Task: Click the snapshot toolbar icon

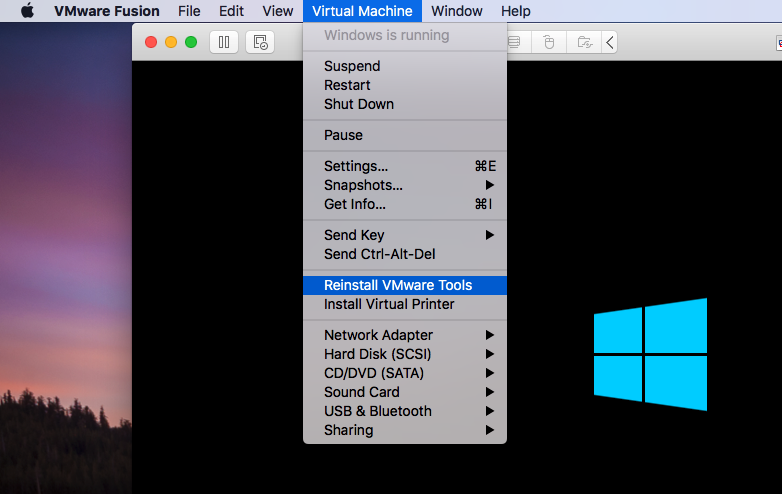Action: (260, 42)
